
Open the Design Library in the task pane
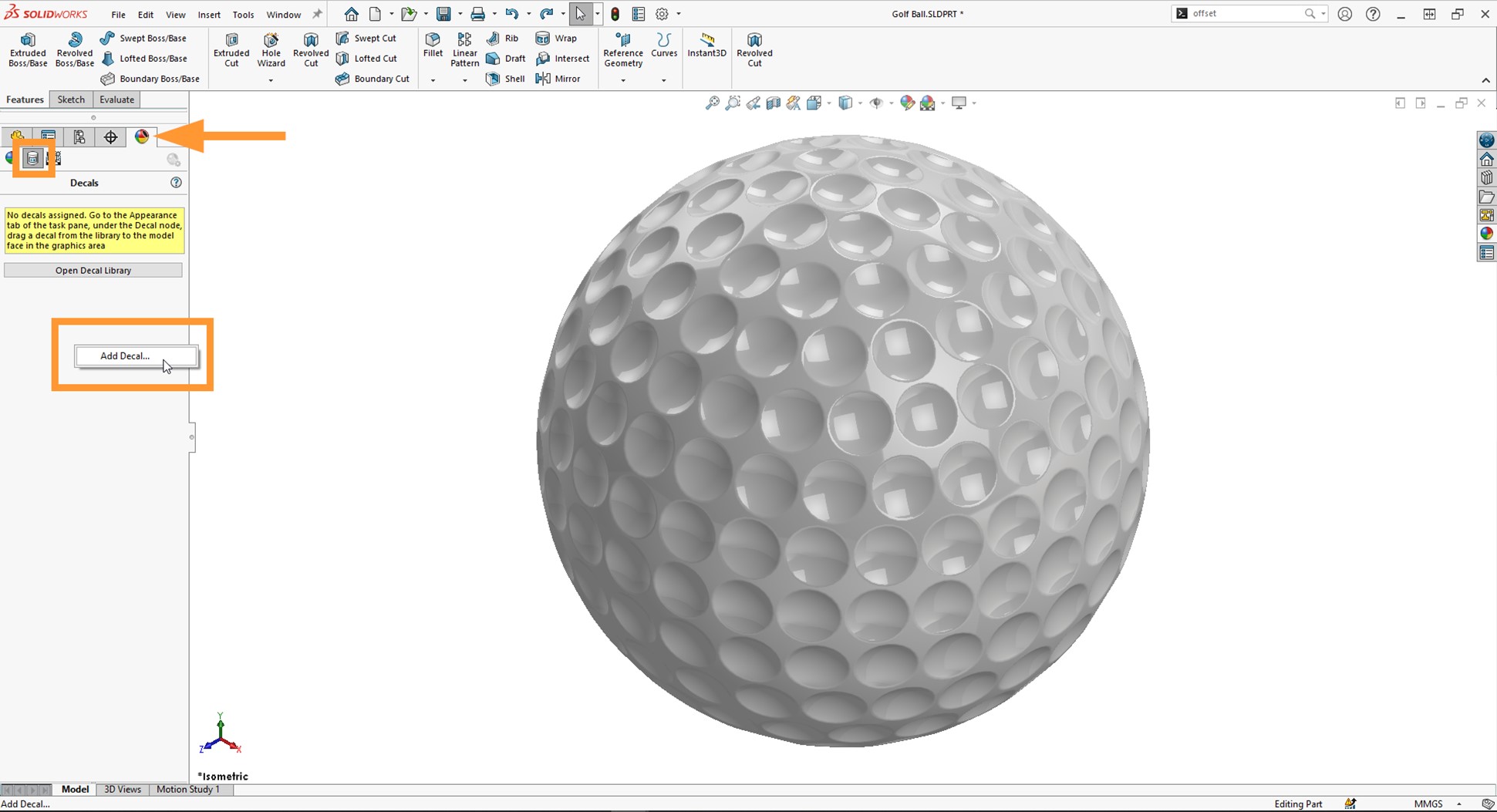(x=1486, y=177)
